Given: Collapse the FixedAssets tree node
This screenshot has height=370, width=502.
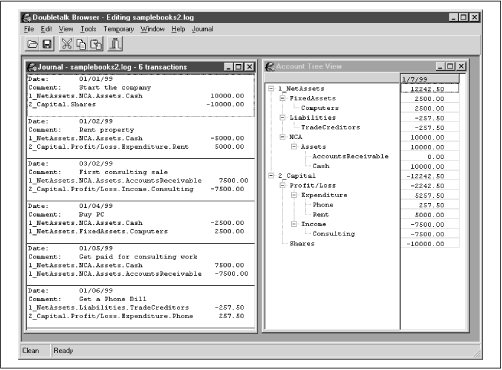Looking at the screenshot, I should (x=283, y=98).
